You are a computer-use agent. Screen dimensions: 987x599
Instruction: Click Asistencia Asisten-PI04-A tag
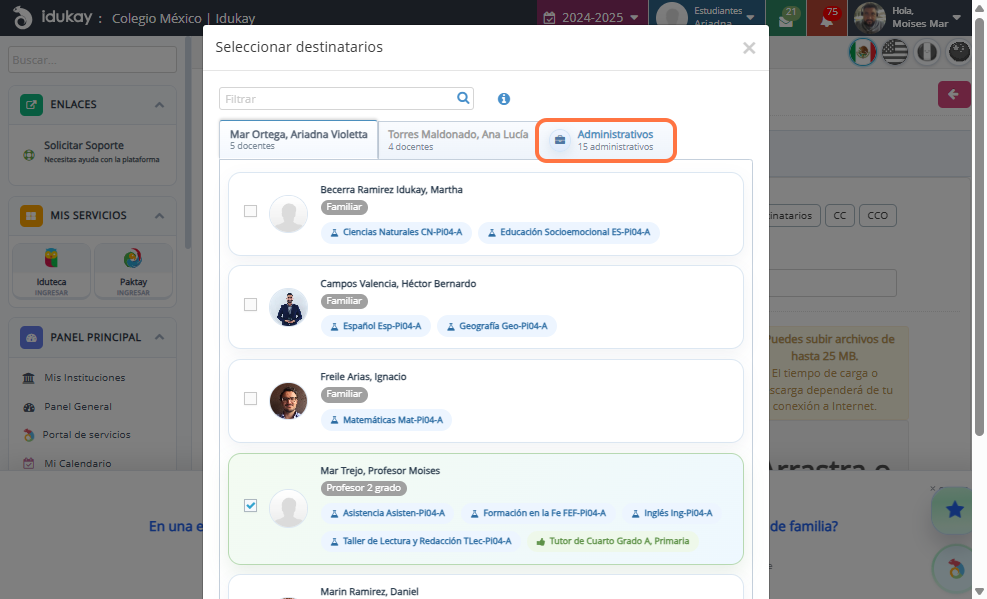(x=387, y=513)
